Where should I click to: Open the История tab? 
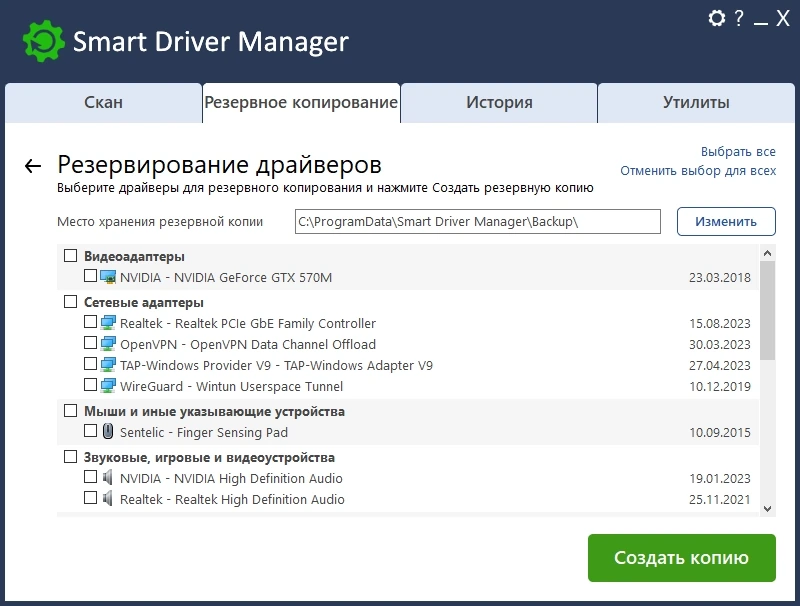499,103
